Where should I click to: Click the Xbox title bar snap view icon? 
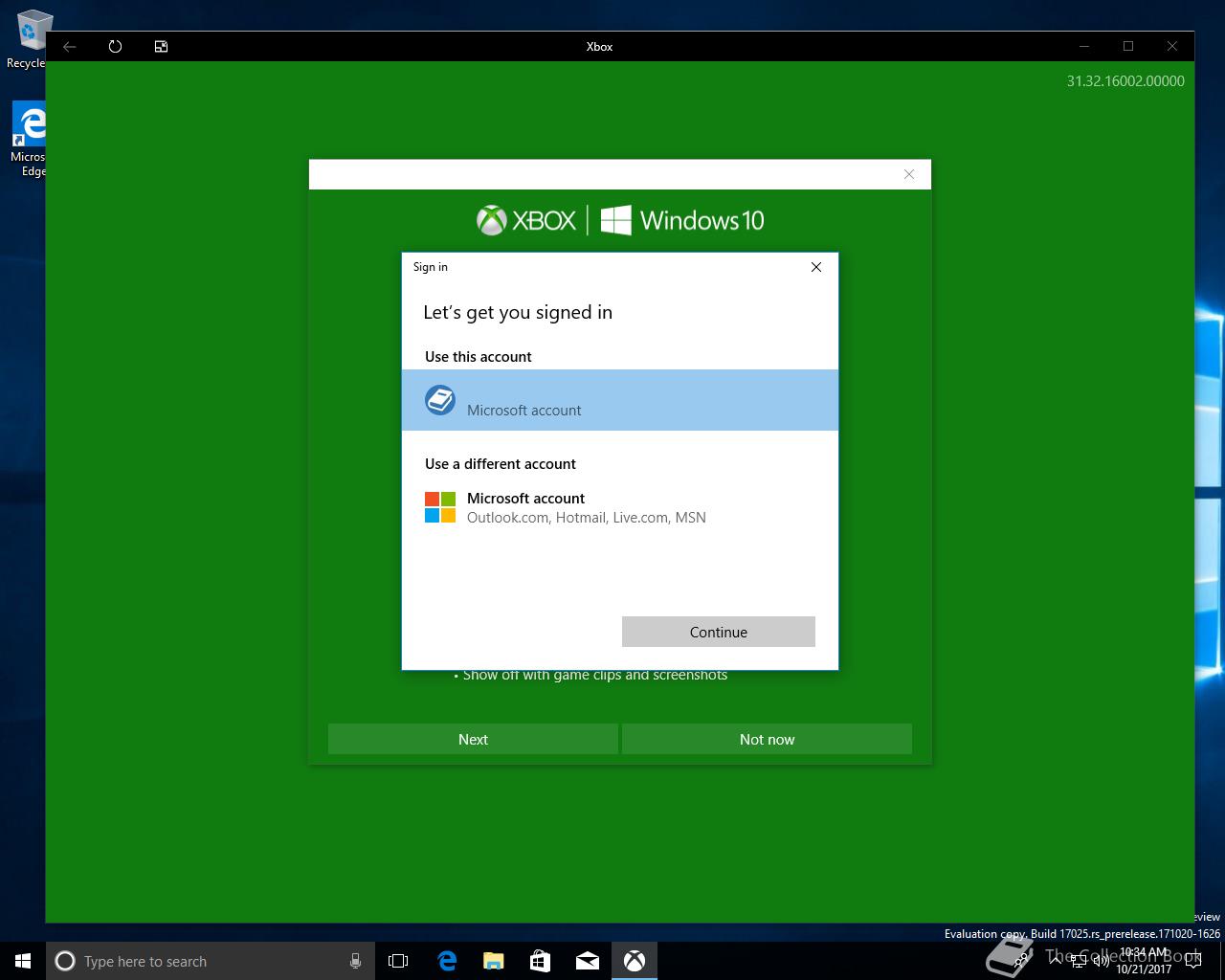coord(162,46)
